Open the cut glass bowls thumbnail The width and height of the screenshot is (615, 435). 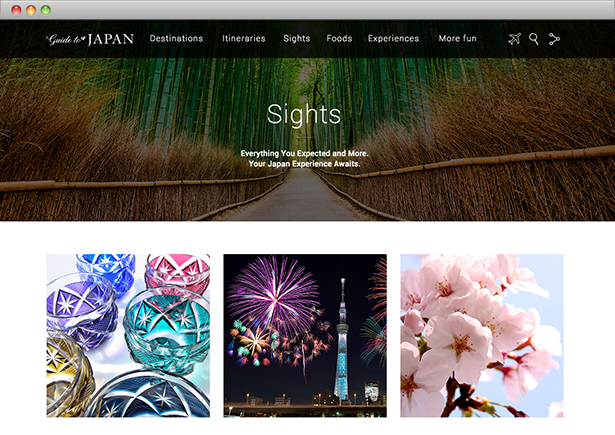(128, 336)
